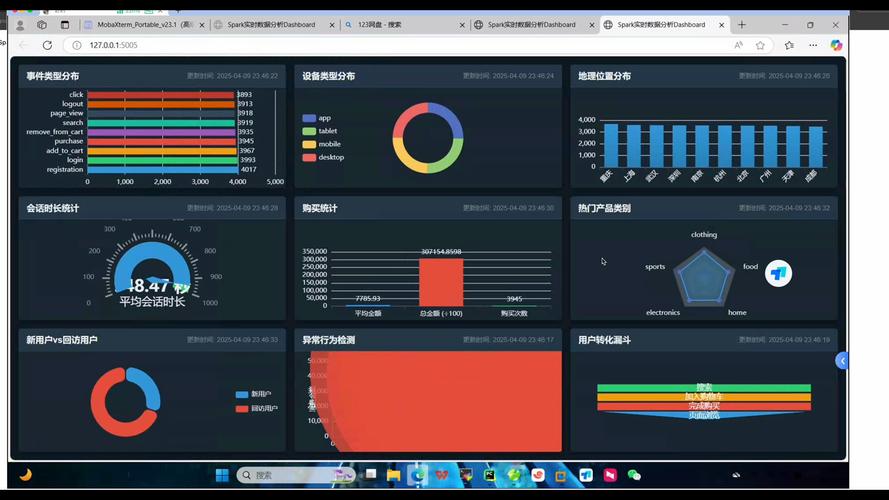Open the pink app icon beside WeChat
This screenshot has height=500, width=889.
tap(610, 475)
